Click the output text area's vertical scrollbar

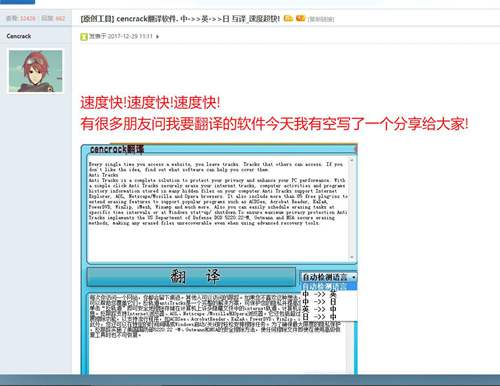[350, 348]
